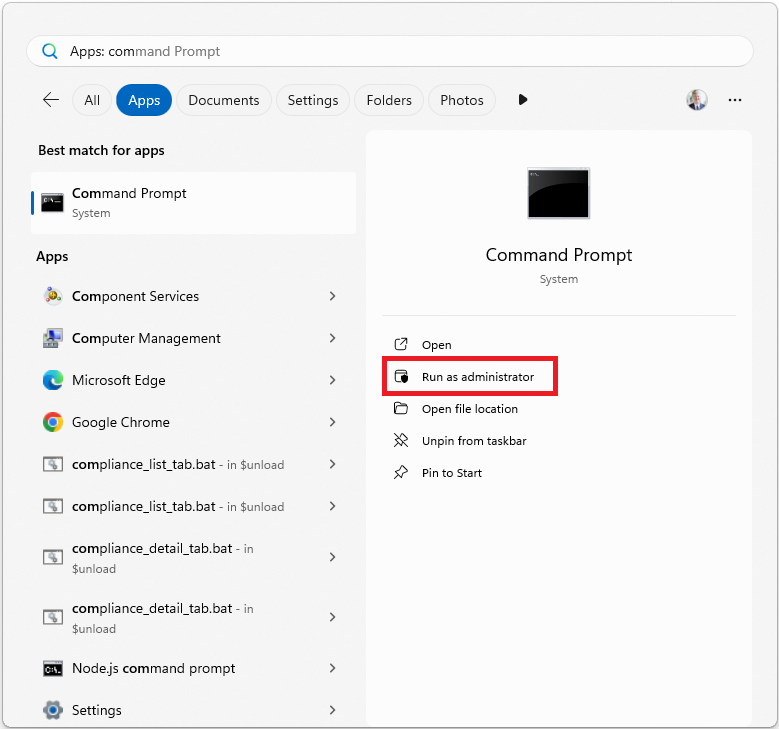Click the large Command Prompt preview icon
Viewport: 779px width, 729px height.
coord(558,193)
